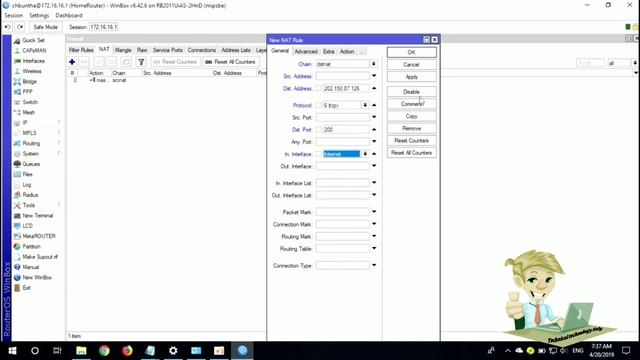Toggle the In. Interface invert checkbox

click(319, 154)
